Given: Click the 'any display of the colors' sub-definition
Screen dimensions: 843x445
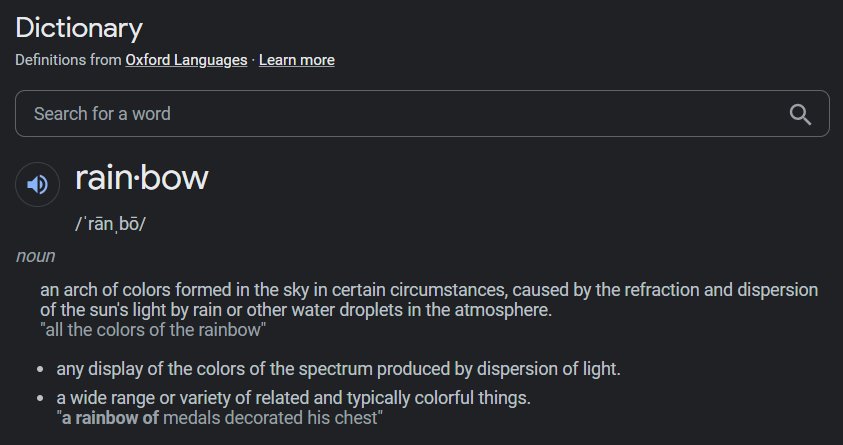Looking at the screenshot, I should [x=338, y=369].
